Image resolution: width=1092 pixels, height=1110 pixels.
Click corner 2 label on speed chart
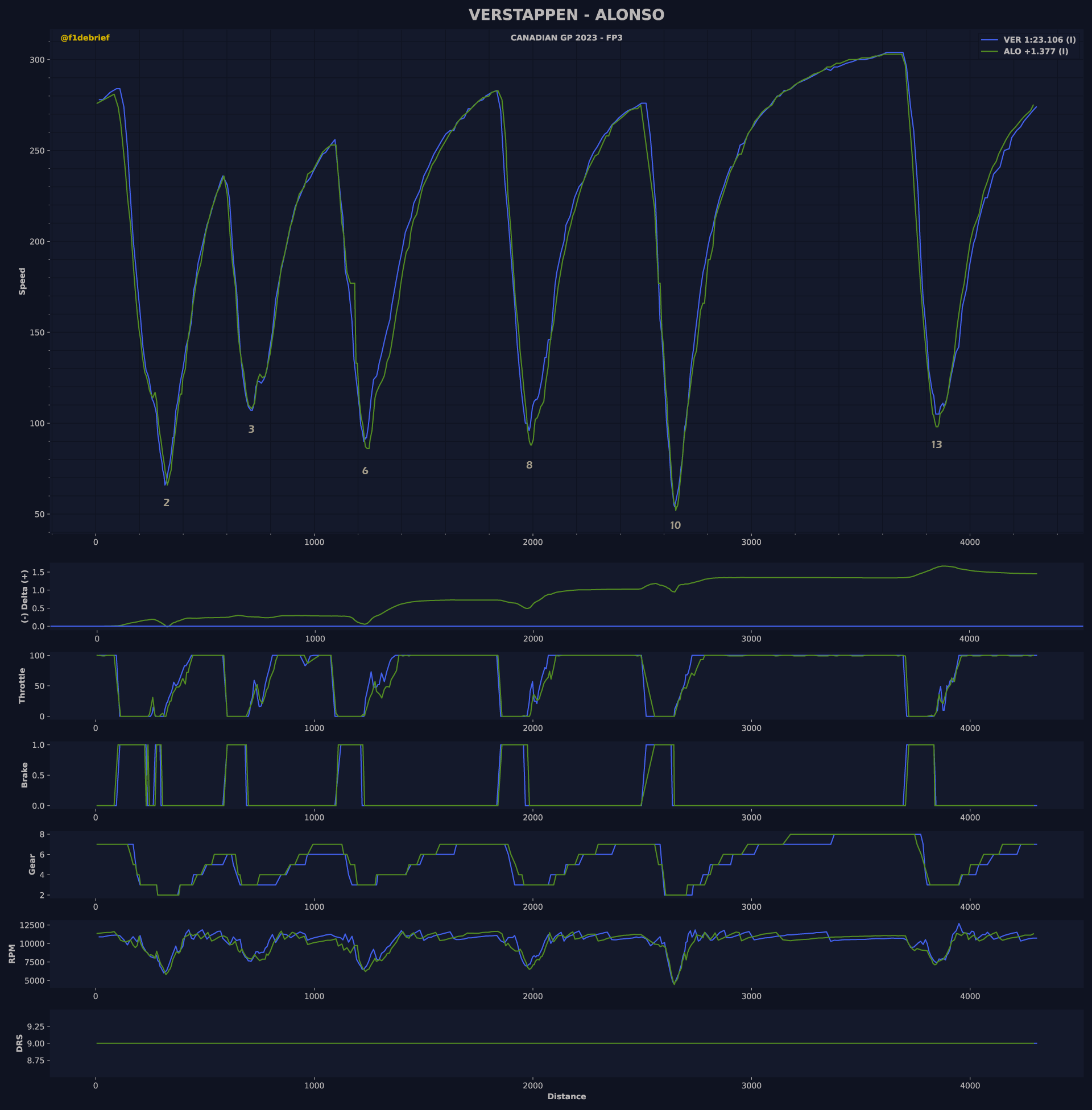(166, 503)
